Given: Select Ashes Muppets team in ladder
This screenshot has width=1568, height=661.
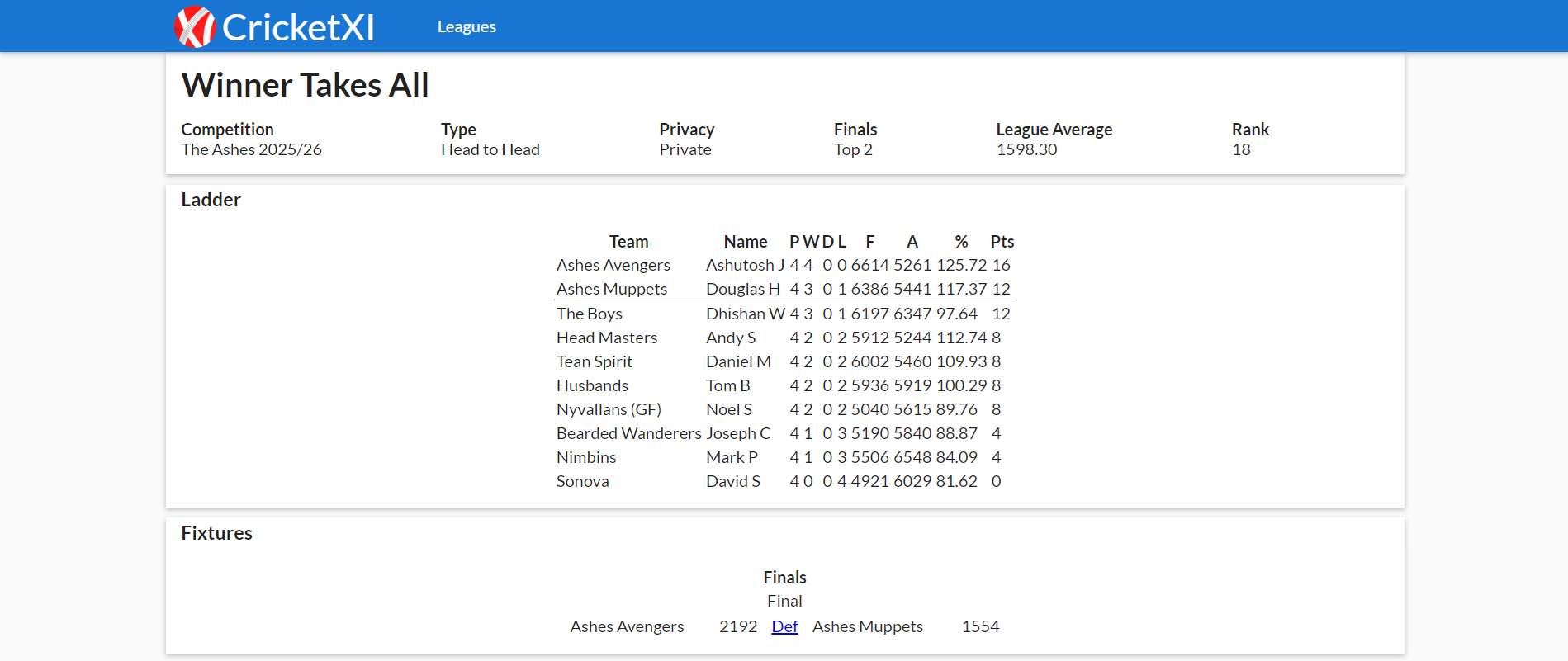Looking at the screenshot, I should pos(611,289).
